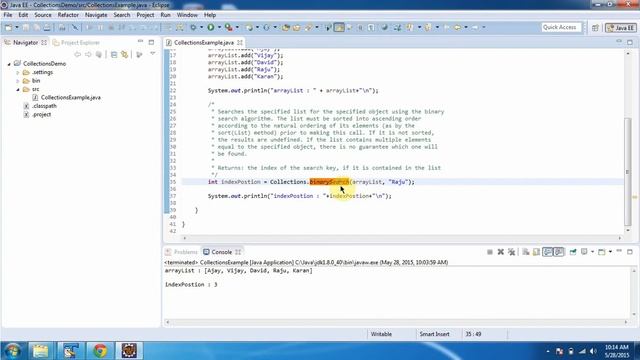Open the Back history dropdown arrow

[x=466, y=27]
